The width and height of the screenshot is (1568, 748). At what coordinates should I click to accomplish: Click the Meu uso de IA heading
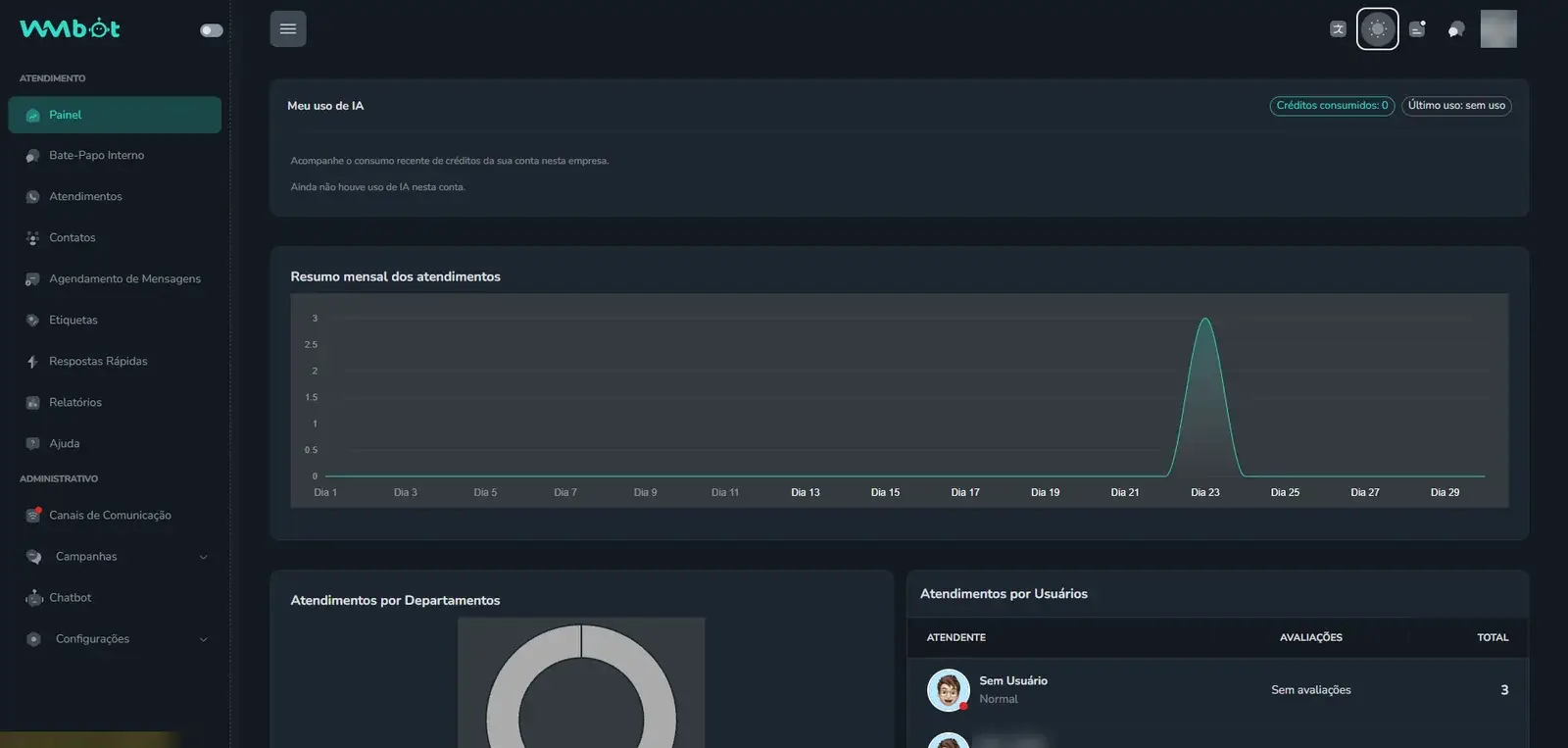click(x=325, y=106)
